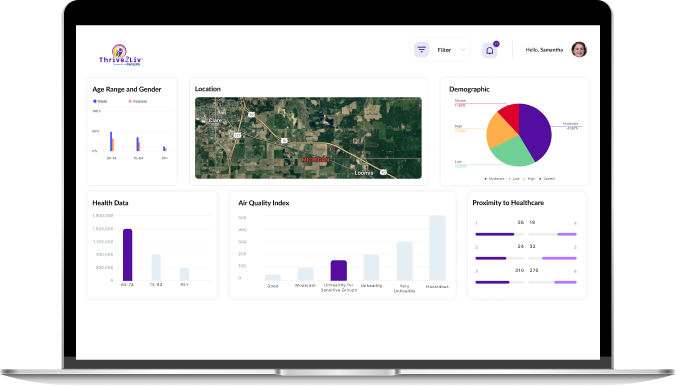Image resolution: width=676 pixels, height=386 pixels.
Task: Click the Location satellite map
Action: pos(308,138)
